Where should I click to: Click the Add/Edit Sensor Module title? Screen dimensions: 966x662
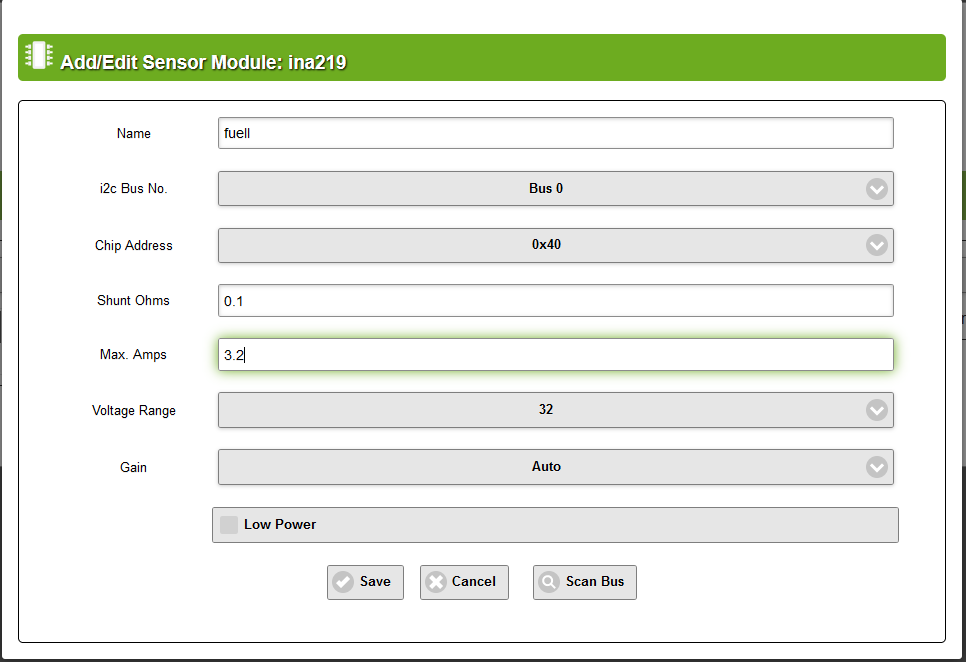click(203, 62)
